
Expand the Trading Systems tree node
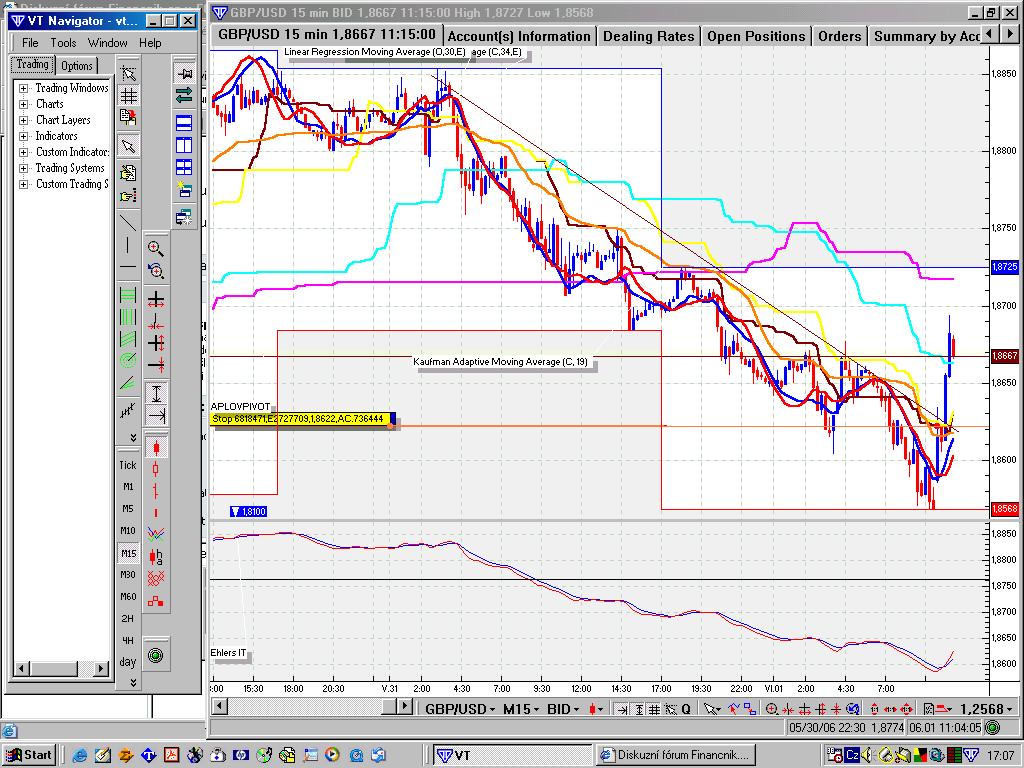(x=24, y=168)
